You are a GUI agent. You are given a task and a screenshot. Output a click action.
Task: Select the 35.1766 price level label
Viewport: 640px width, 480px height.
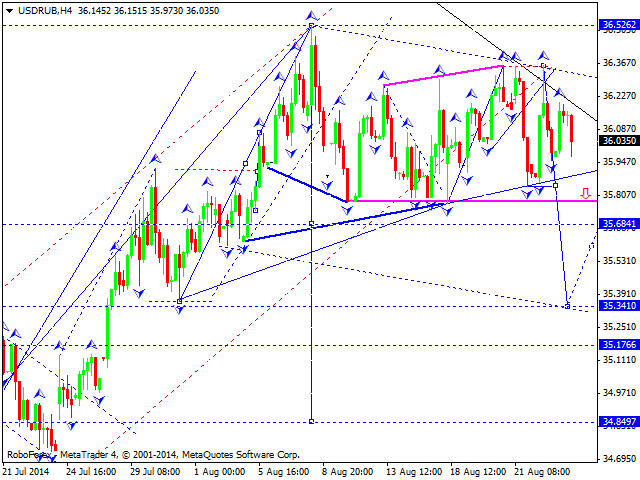[619, 345]
